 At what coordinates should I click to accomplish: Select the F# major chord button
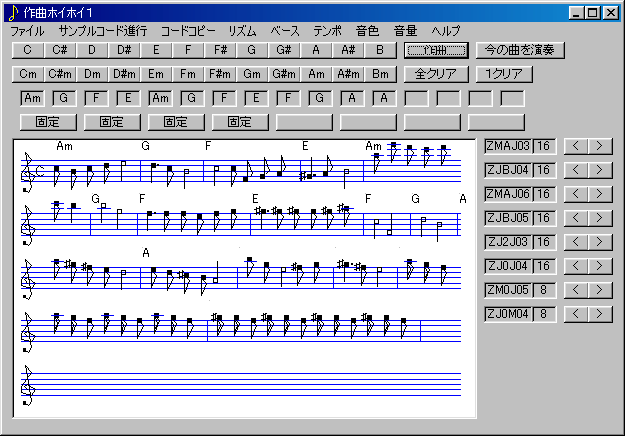[x=220, y=50]
